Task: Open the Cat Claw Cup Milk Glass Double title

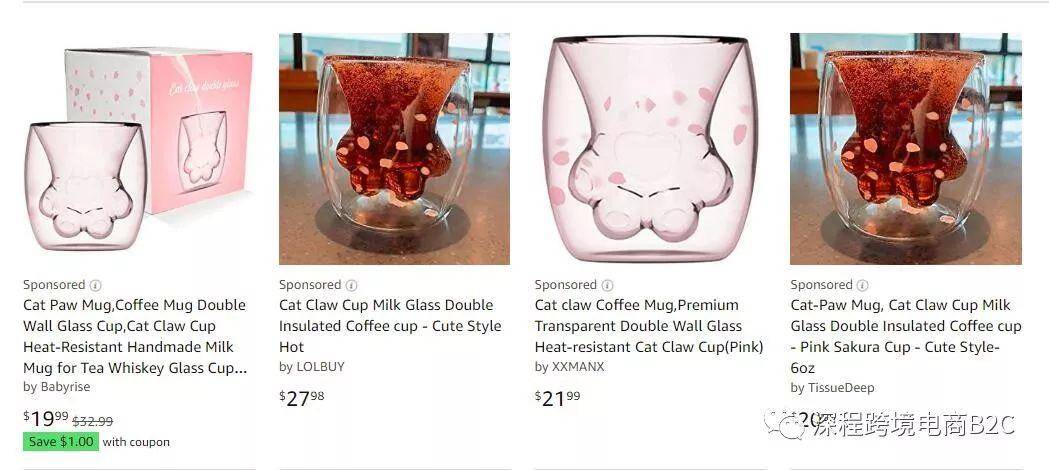Action: (x=390, y=326)
